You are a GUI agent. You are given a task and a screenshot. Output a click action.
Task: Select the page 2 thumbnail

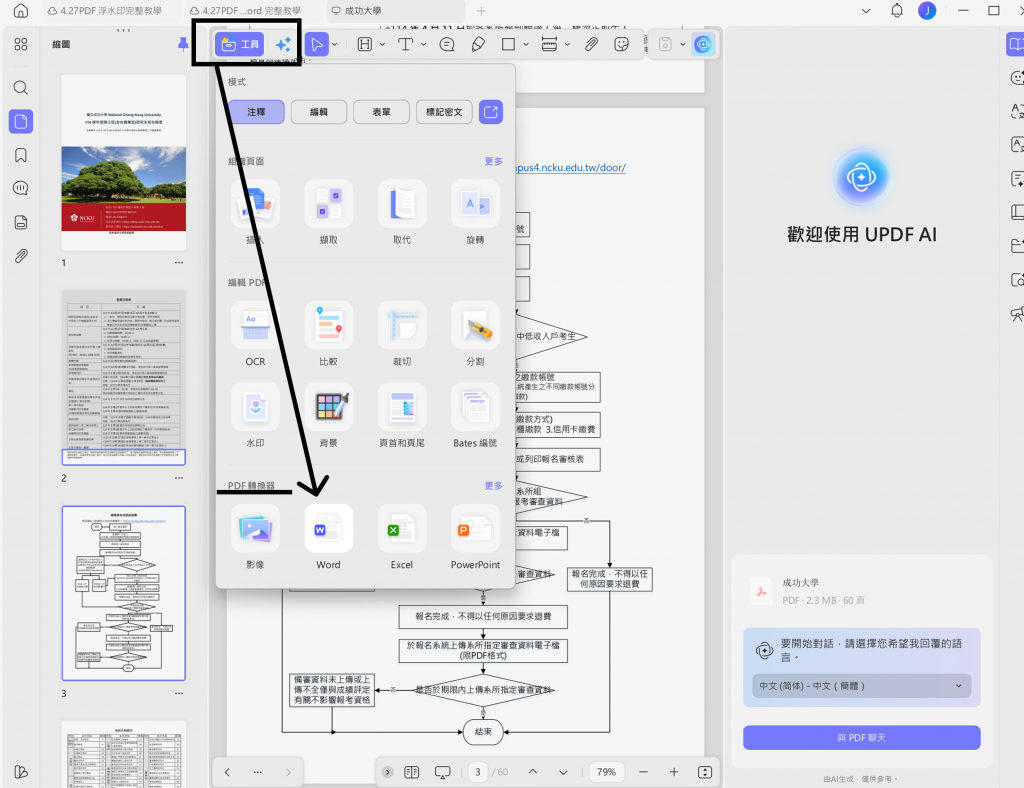coord(123,377)
